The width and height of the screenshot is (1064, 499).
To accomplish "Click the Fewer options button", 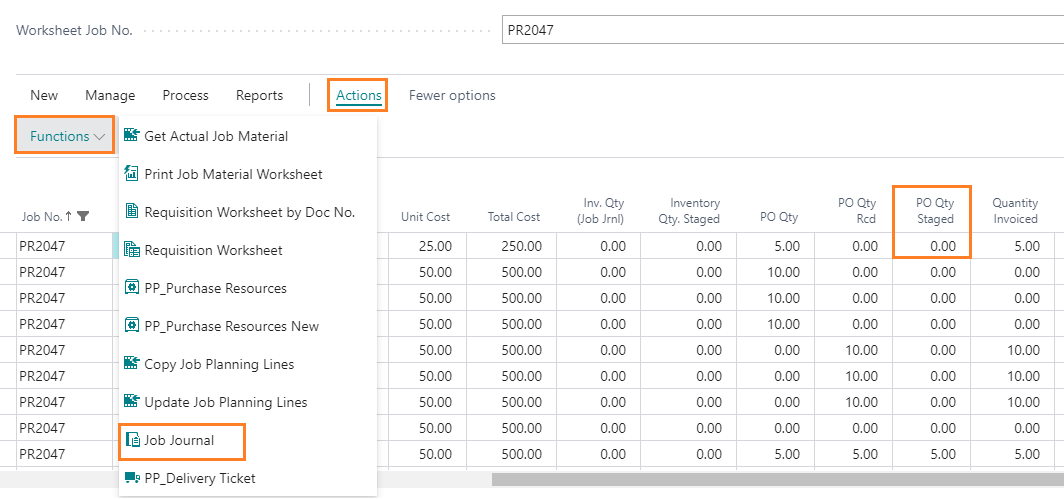I will [452, 96].
